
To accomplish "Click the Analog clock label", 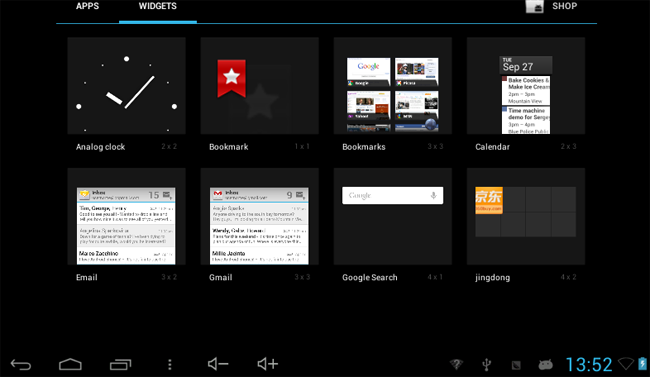I will pyautogui.click(x=100, y=147).
